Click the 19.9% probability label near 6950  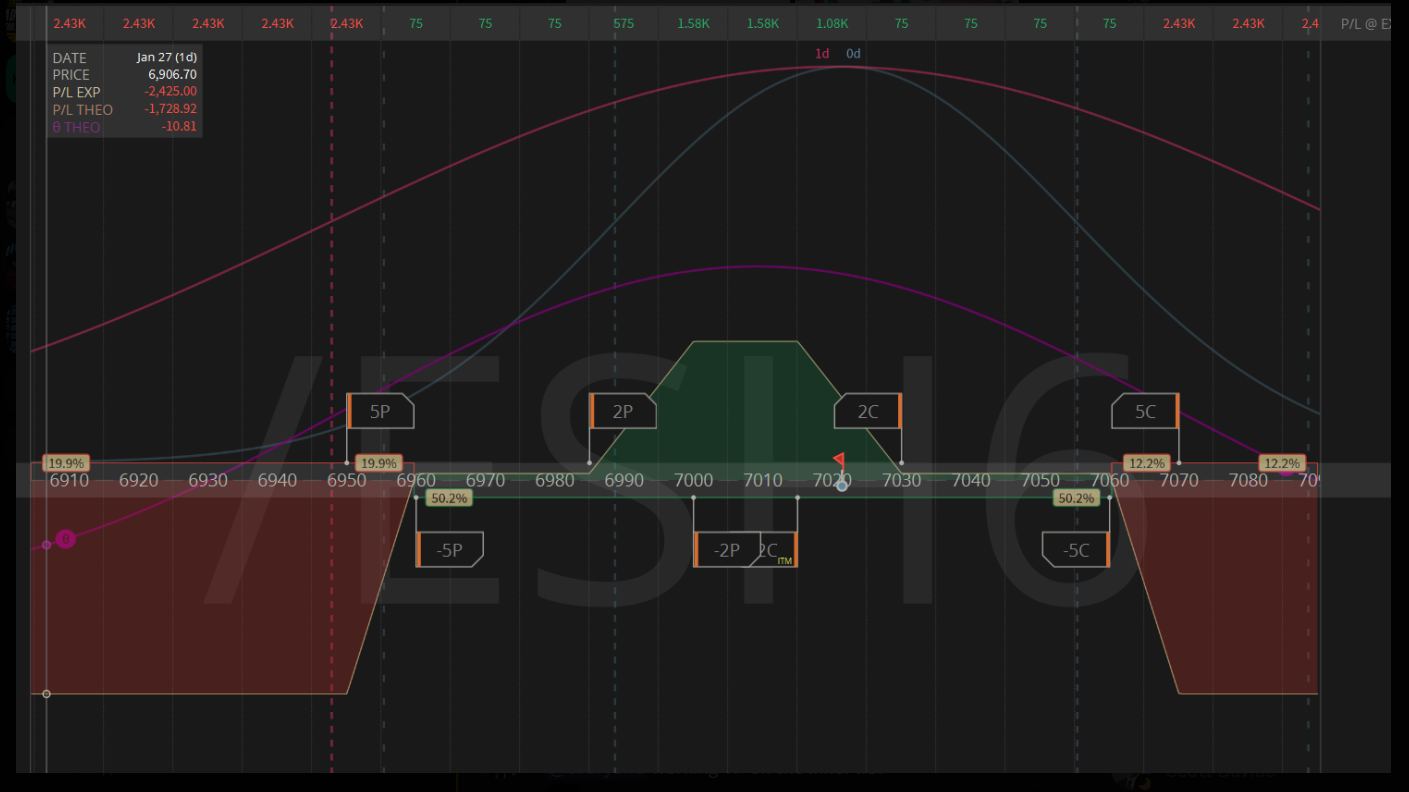380,464
